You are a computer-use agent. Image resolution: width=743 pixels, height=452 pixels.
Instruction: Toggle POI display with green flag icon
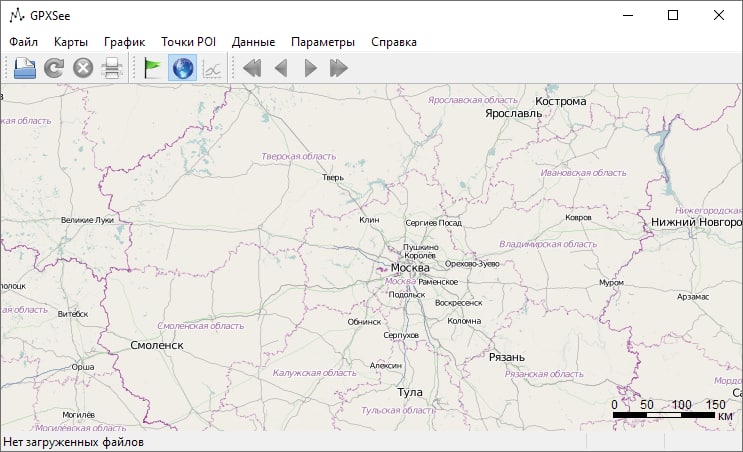153,68
